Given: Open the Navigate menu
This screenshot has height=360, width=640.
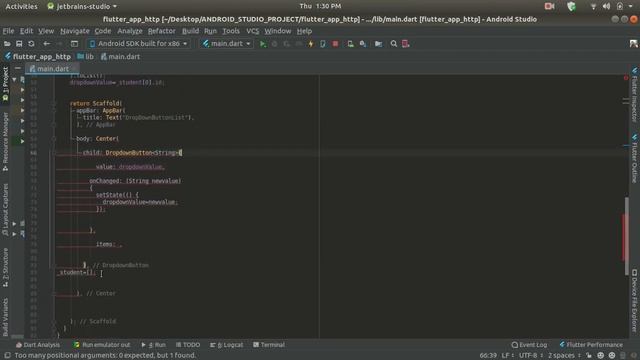Looking at the screenshot, I should pos(75,31).
